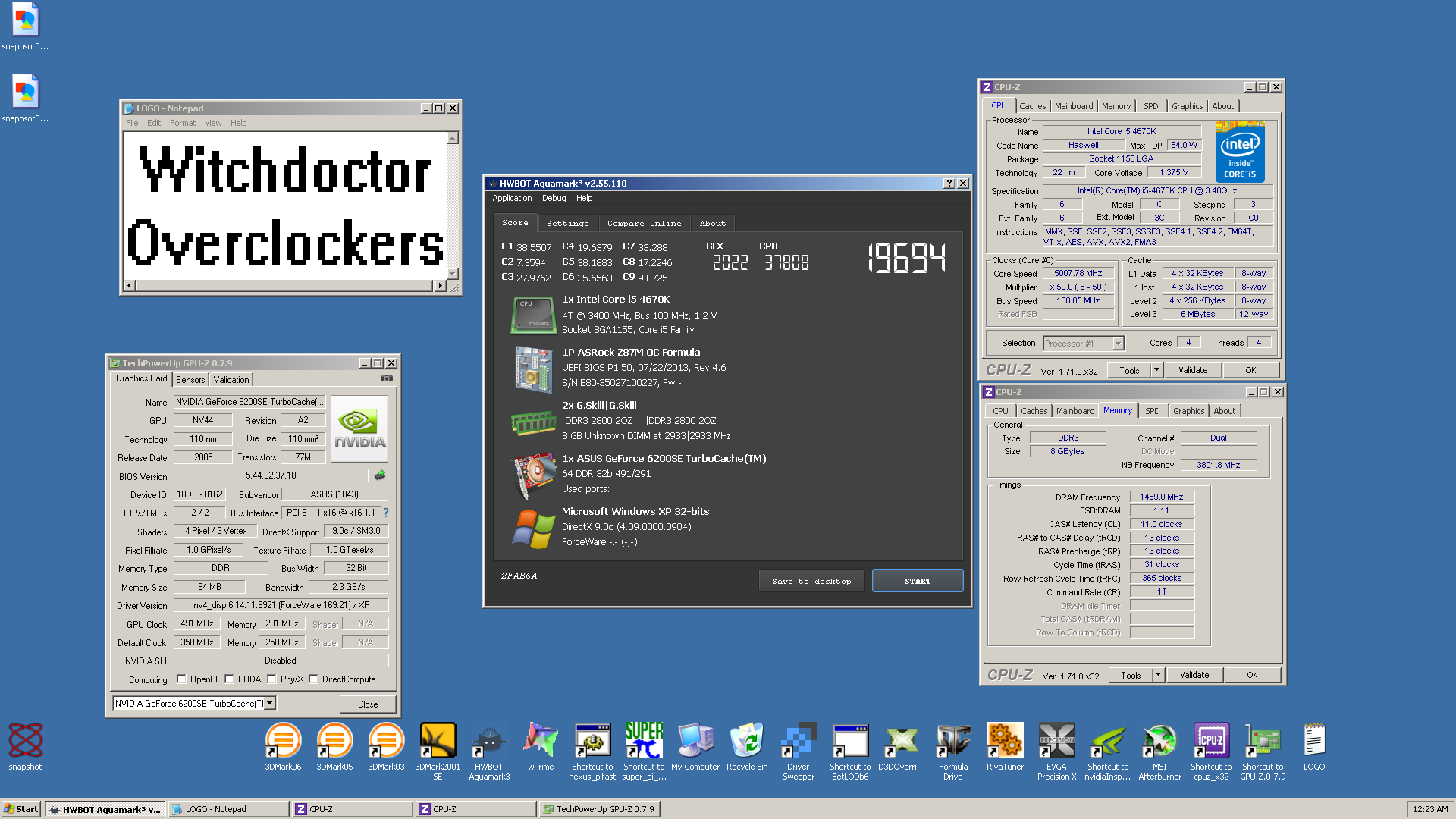The image size is (1456, 819).
Task: Open the About tab in Aquamark
Action: (712, 223)
